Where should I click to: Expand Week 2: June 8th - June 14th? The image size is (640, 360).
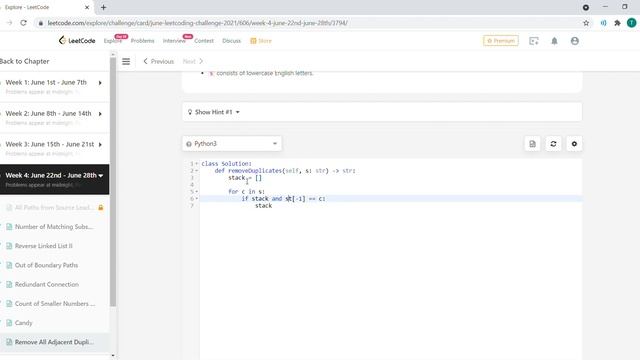tap(55, 118)
